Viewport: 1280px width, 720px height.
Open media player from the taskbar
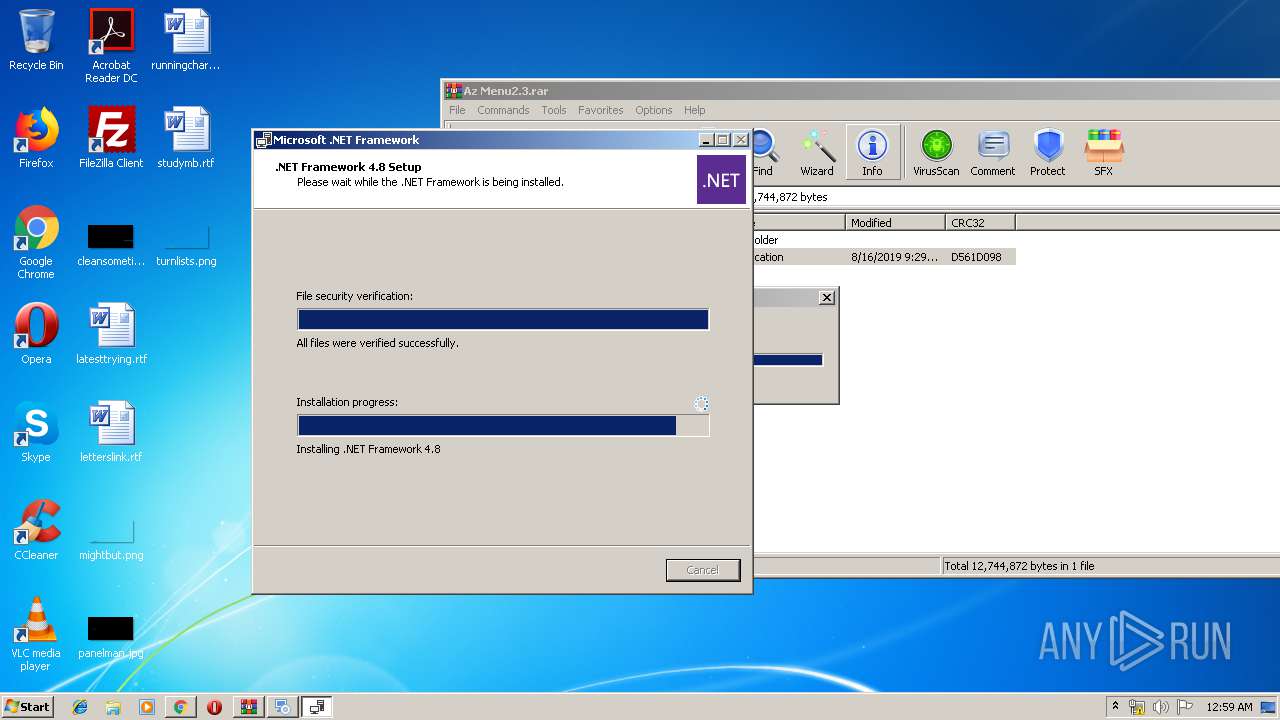(146, 707)
